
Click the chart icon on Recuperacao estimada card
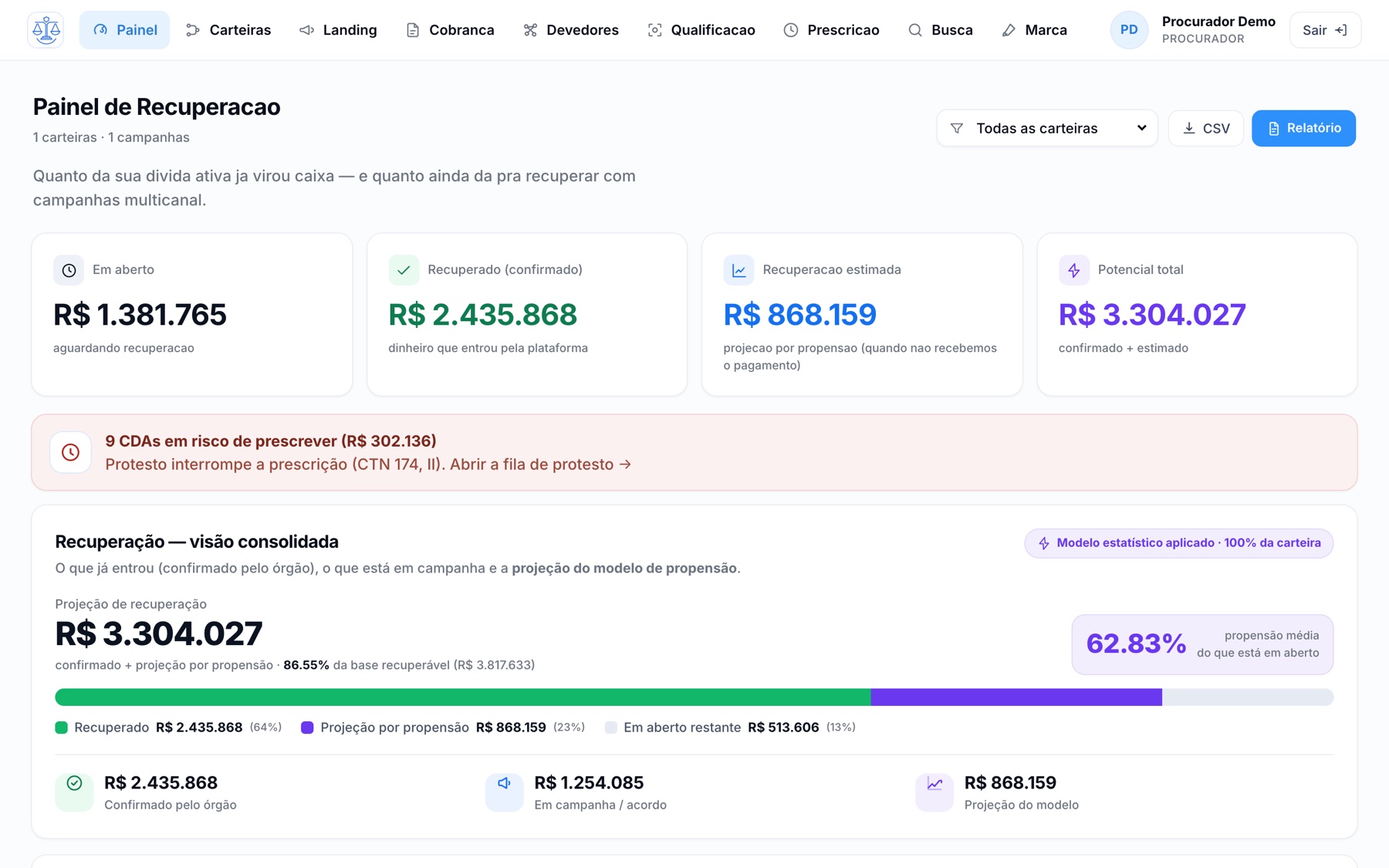[x=738, y=270]
